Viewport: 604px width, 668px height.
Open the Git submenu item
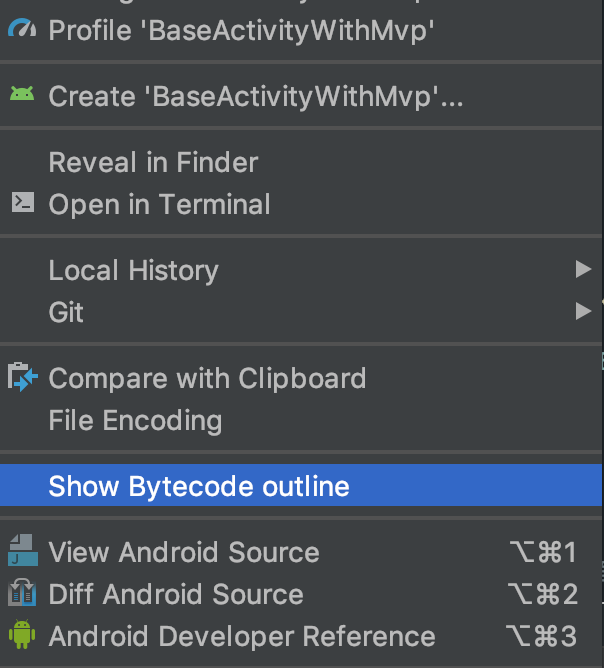pyautogui.click(x=66, y=312)
